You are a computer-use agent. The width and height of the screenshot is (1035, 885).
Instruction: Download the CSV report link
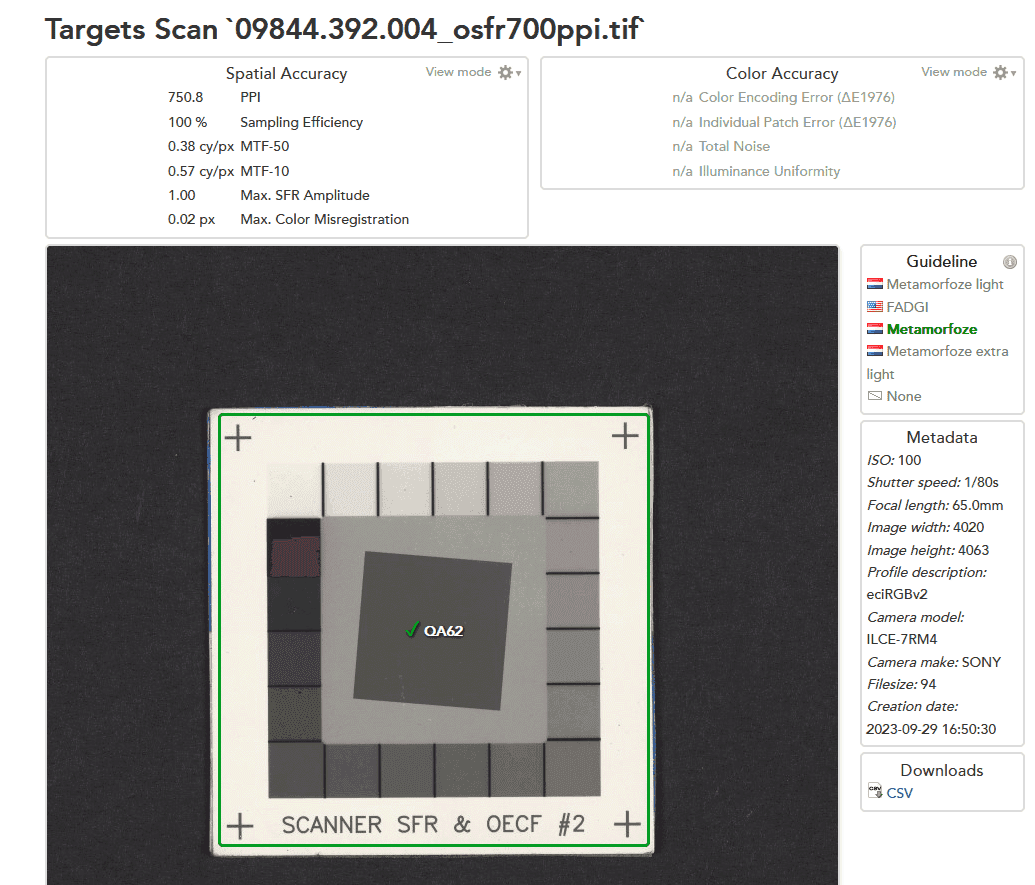pos(899,793)
